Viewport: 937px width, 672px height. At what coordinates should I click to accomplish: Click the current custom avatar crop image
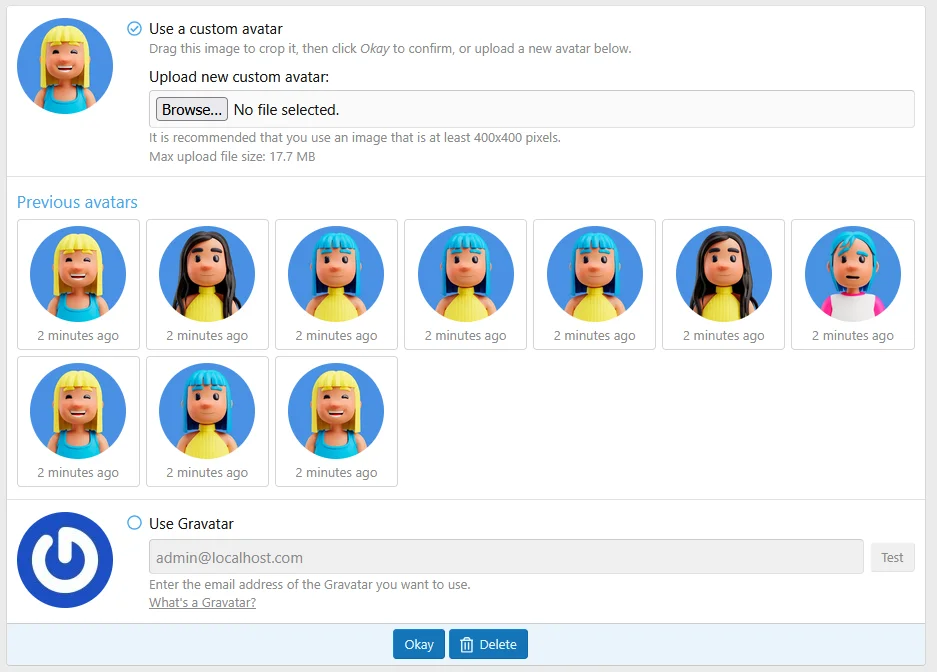coord(65,66)
